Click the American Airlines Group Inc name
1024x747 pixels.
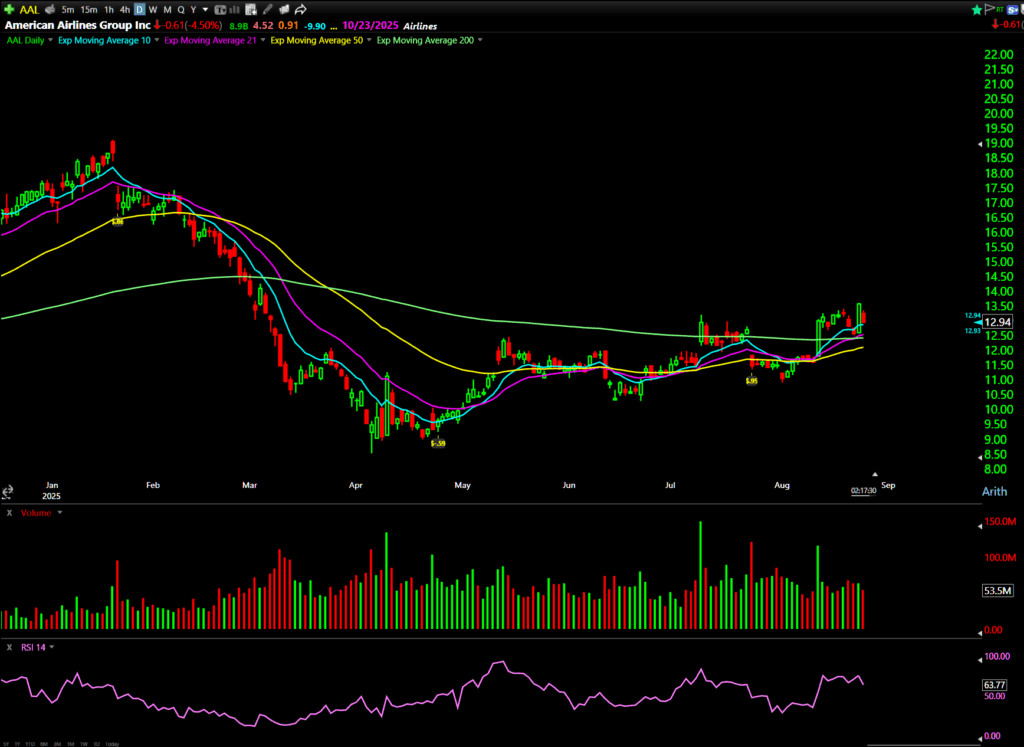point(78,25)
